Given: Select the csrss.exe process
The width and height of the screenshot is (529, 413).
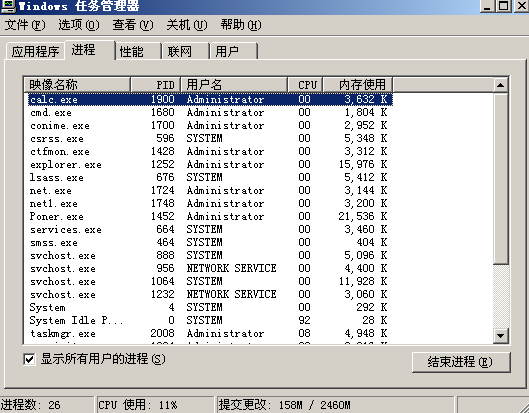Looking at the screenshot, I should point(210,138).
